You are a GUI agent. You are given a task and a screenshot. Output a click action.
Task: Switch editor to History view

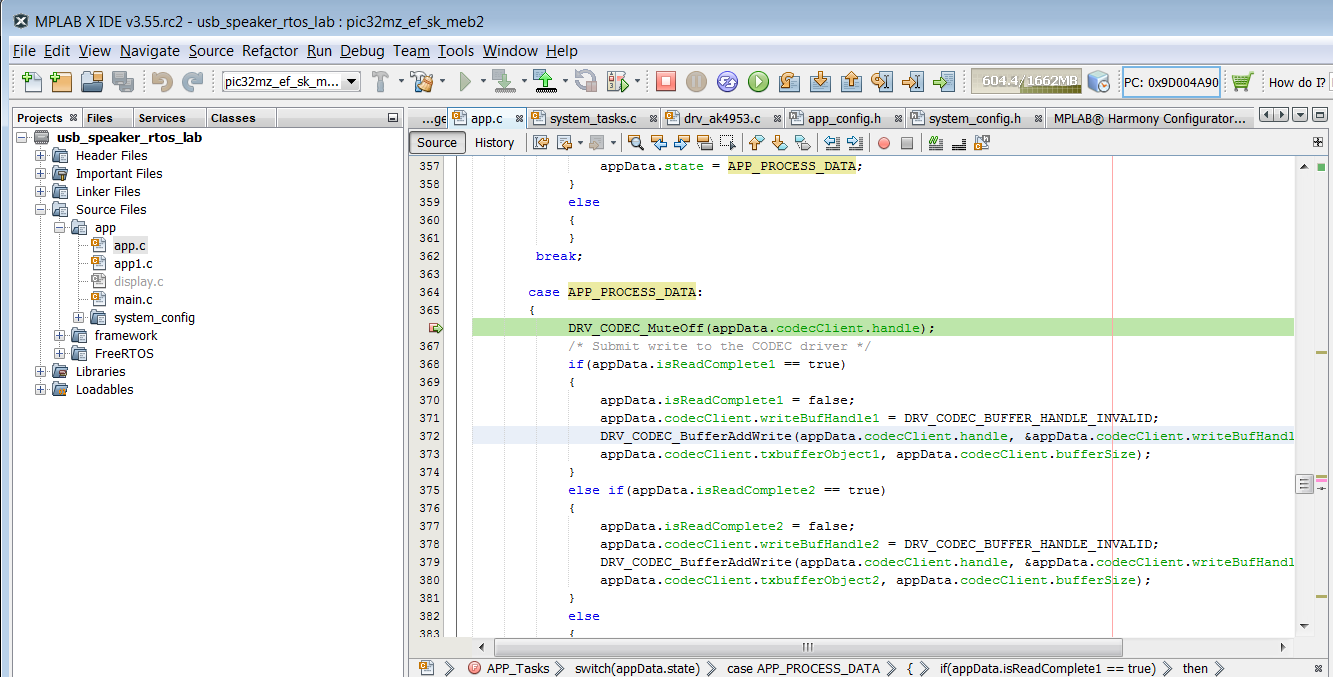494,143
